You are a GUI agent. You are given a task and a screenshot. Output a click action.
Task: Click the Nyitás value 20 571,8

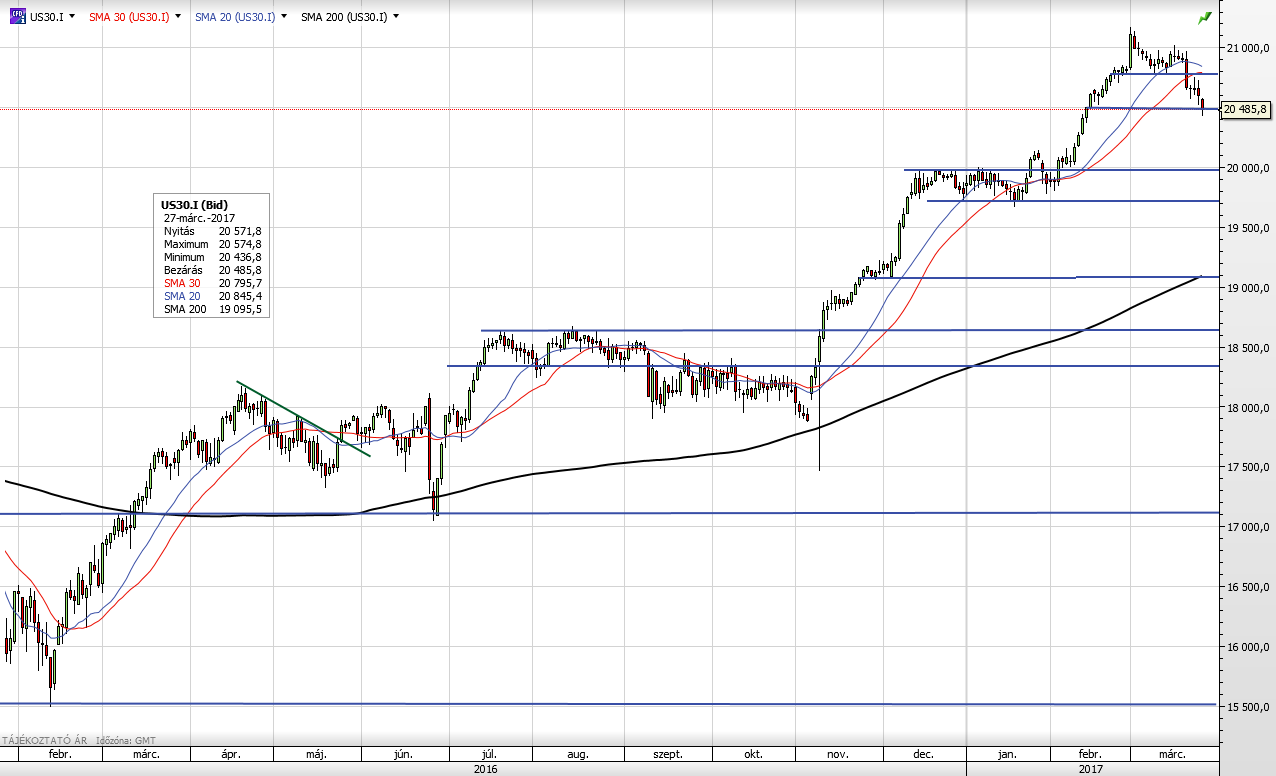(241, 231)
